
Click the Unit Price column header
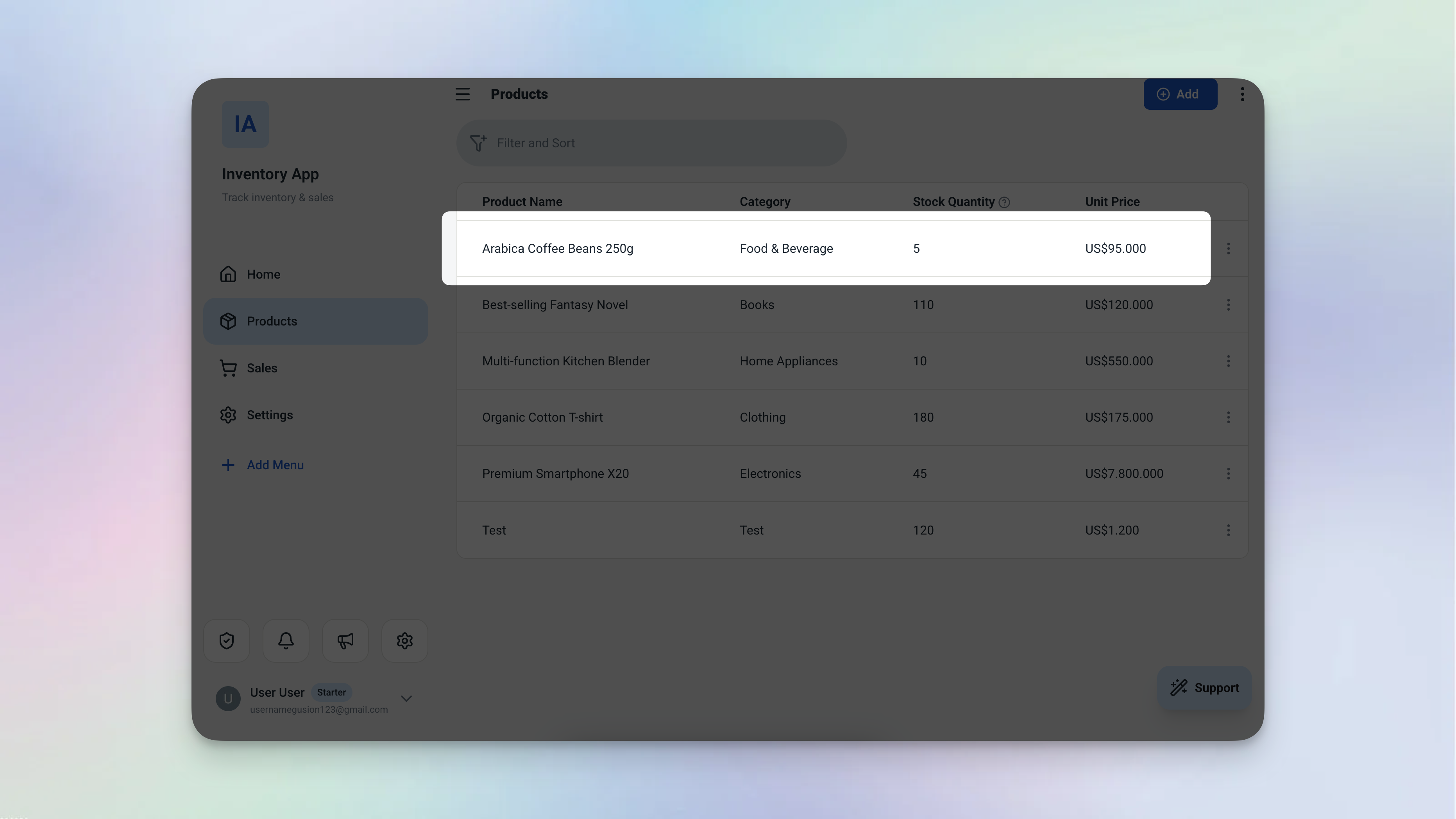[1112, 202]
